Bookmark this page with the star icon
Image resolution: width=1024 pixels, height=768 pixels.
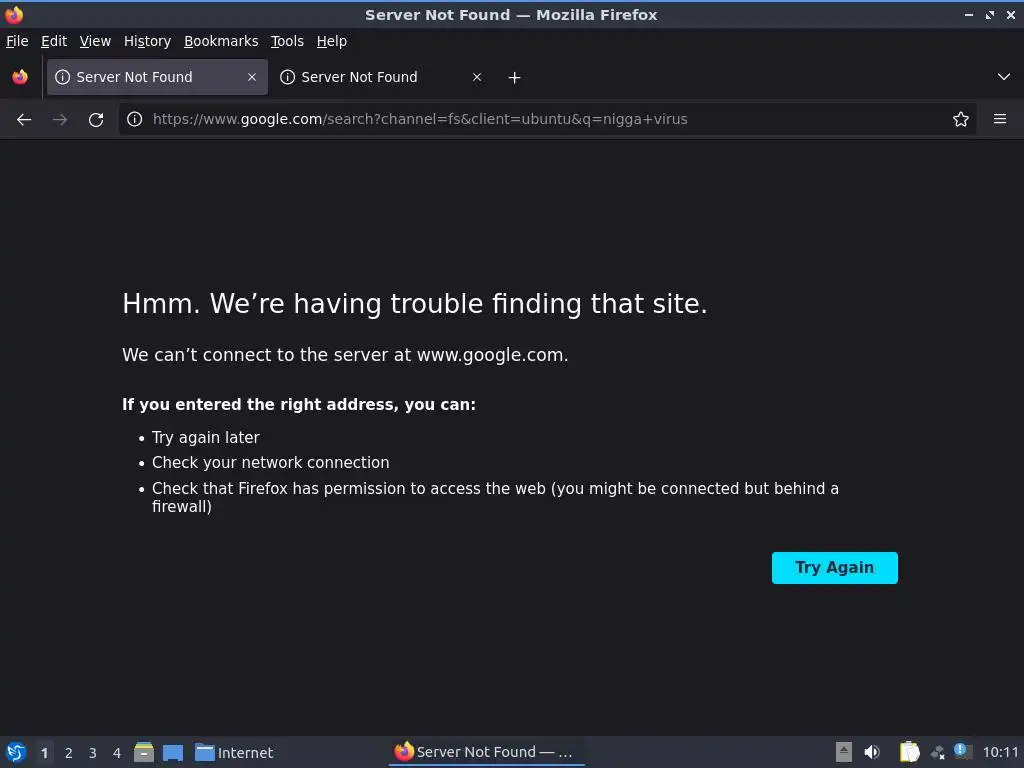[961, 119]
